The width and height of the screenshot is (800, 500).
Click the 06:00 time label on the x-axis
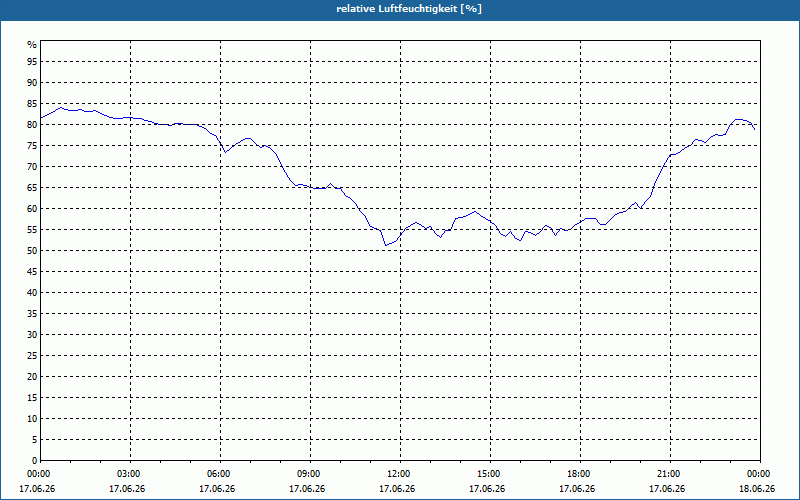220,474
